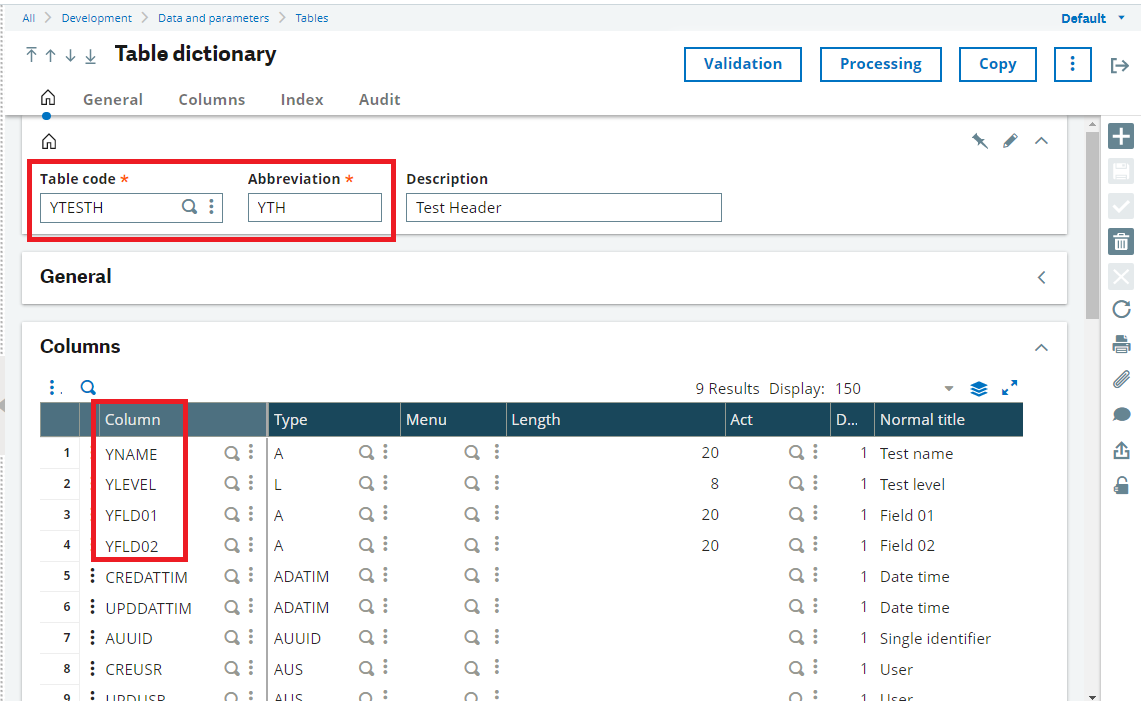Click the Copy button

tap(997, 64)
